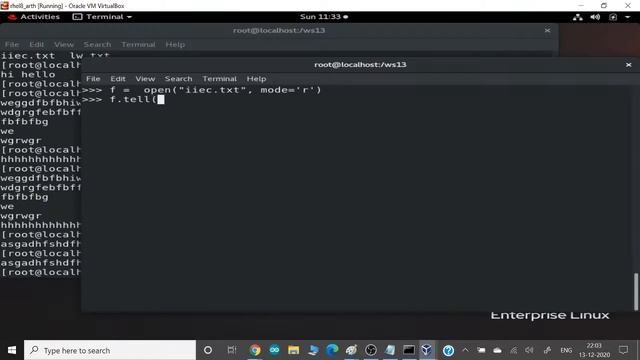Screen dimensions: 640x360
Task: Open View menu in background terminal window
Action: coord(64,44)
